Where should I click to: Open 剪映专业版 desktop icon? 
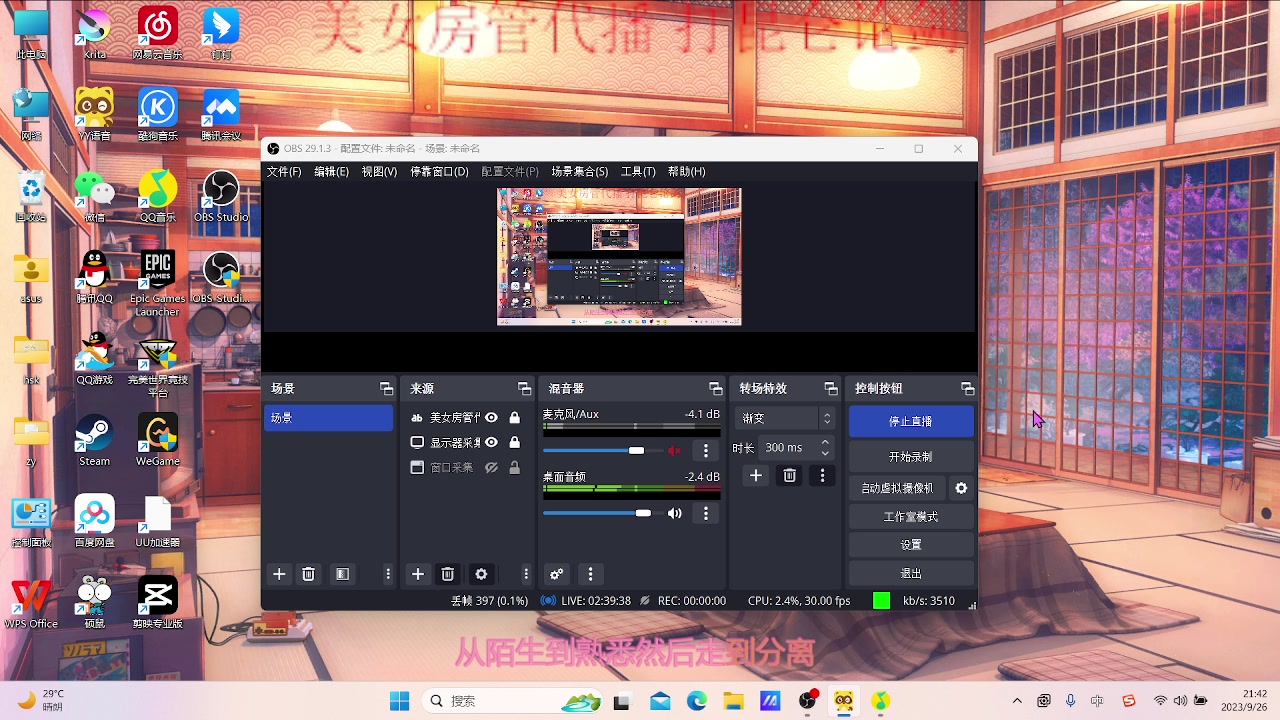[157, 603]
